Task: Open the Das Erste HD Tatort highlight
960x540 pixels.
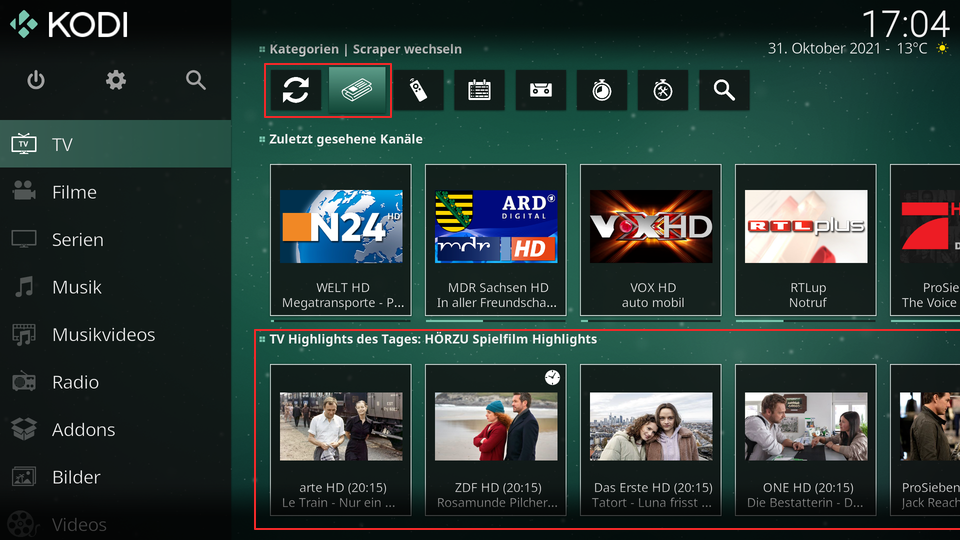Action: pos(651,440)
